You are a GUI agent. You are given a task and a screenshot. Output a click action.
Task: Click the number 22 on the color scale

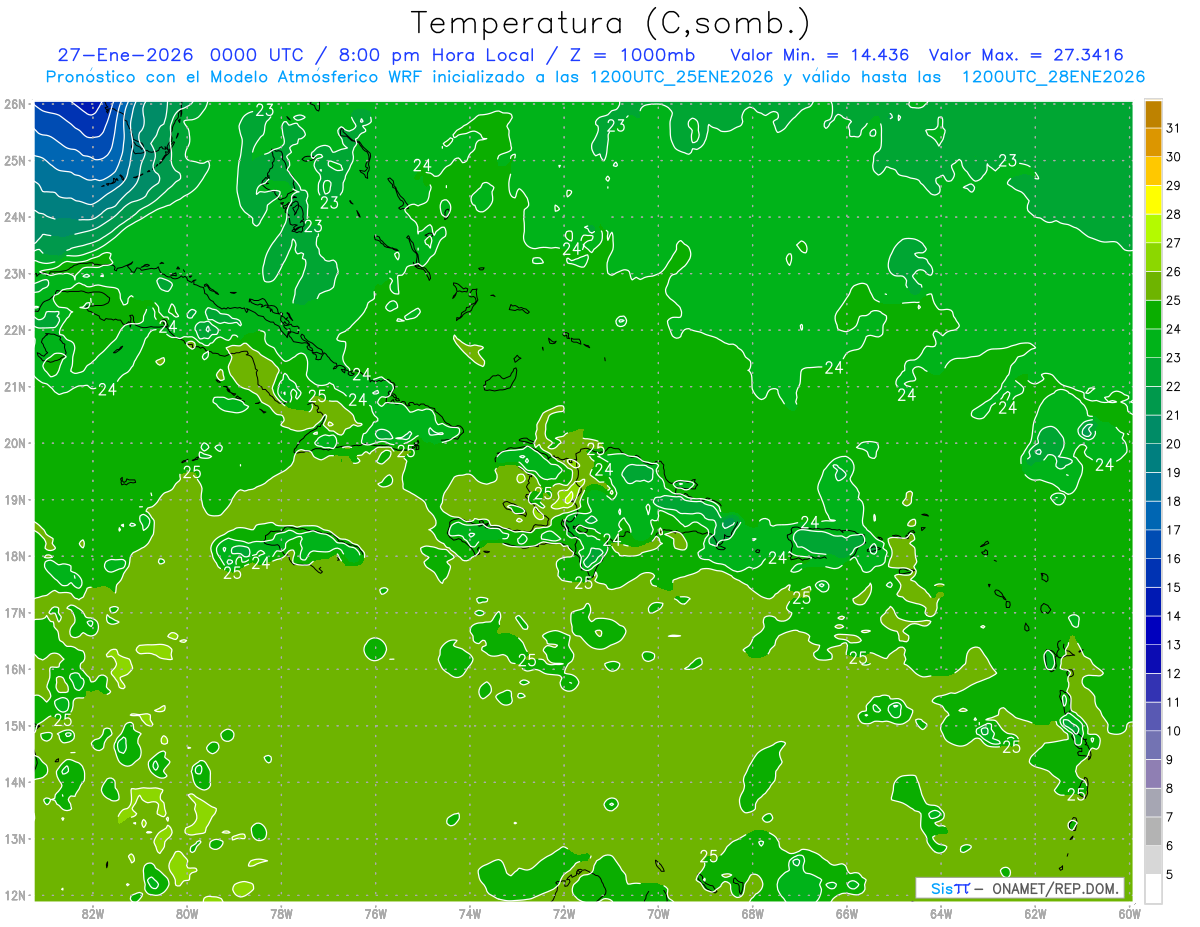[x=1173, y=386]
